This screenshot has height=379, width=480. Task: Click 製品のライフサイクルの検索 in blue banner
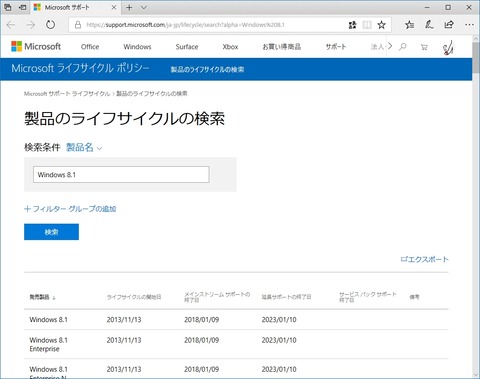coord(207,69)
